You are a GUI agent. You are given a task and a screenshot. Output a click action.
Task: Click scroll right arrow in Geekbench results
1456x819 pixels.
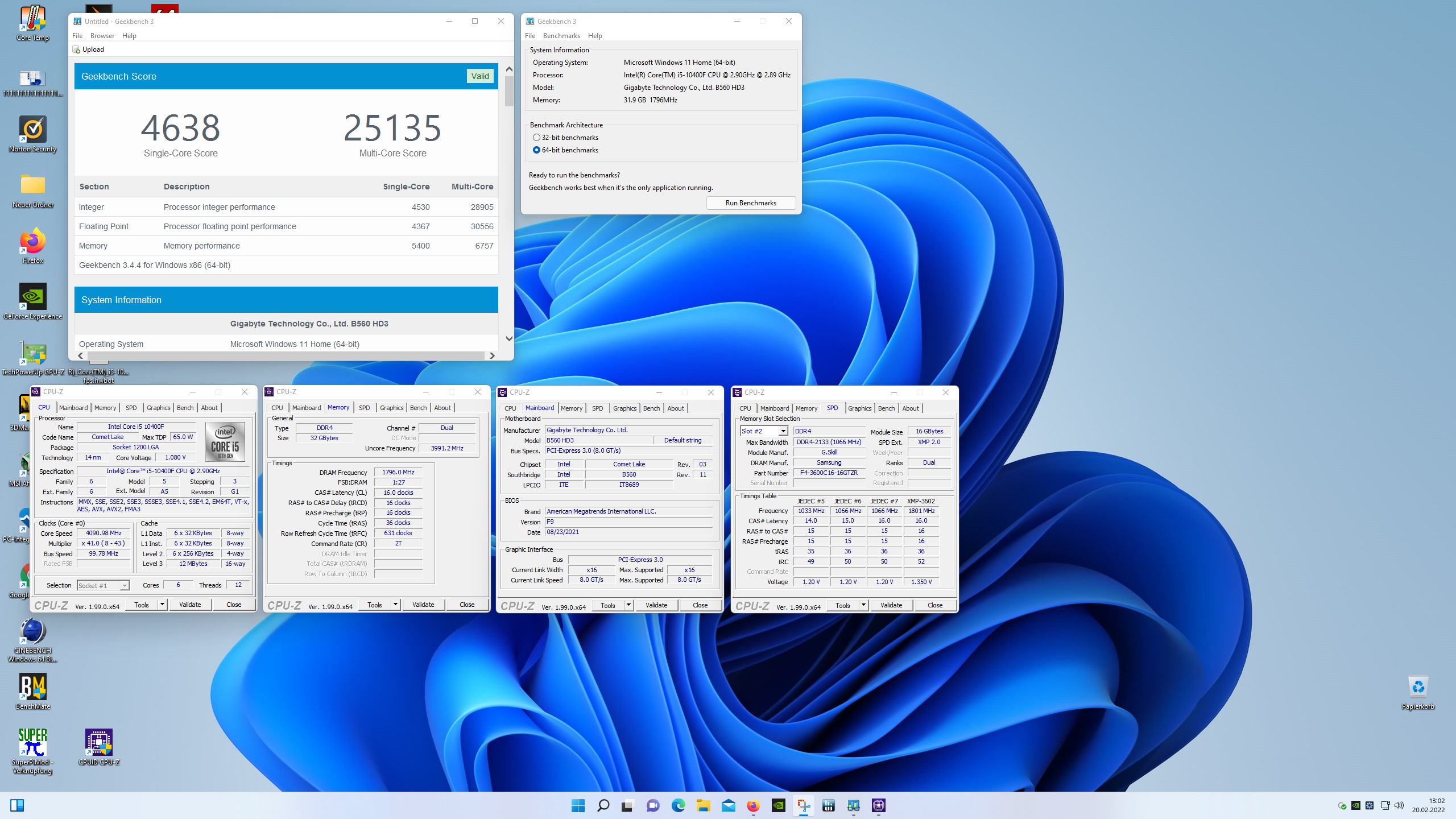click(x=492, y=355)
